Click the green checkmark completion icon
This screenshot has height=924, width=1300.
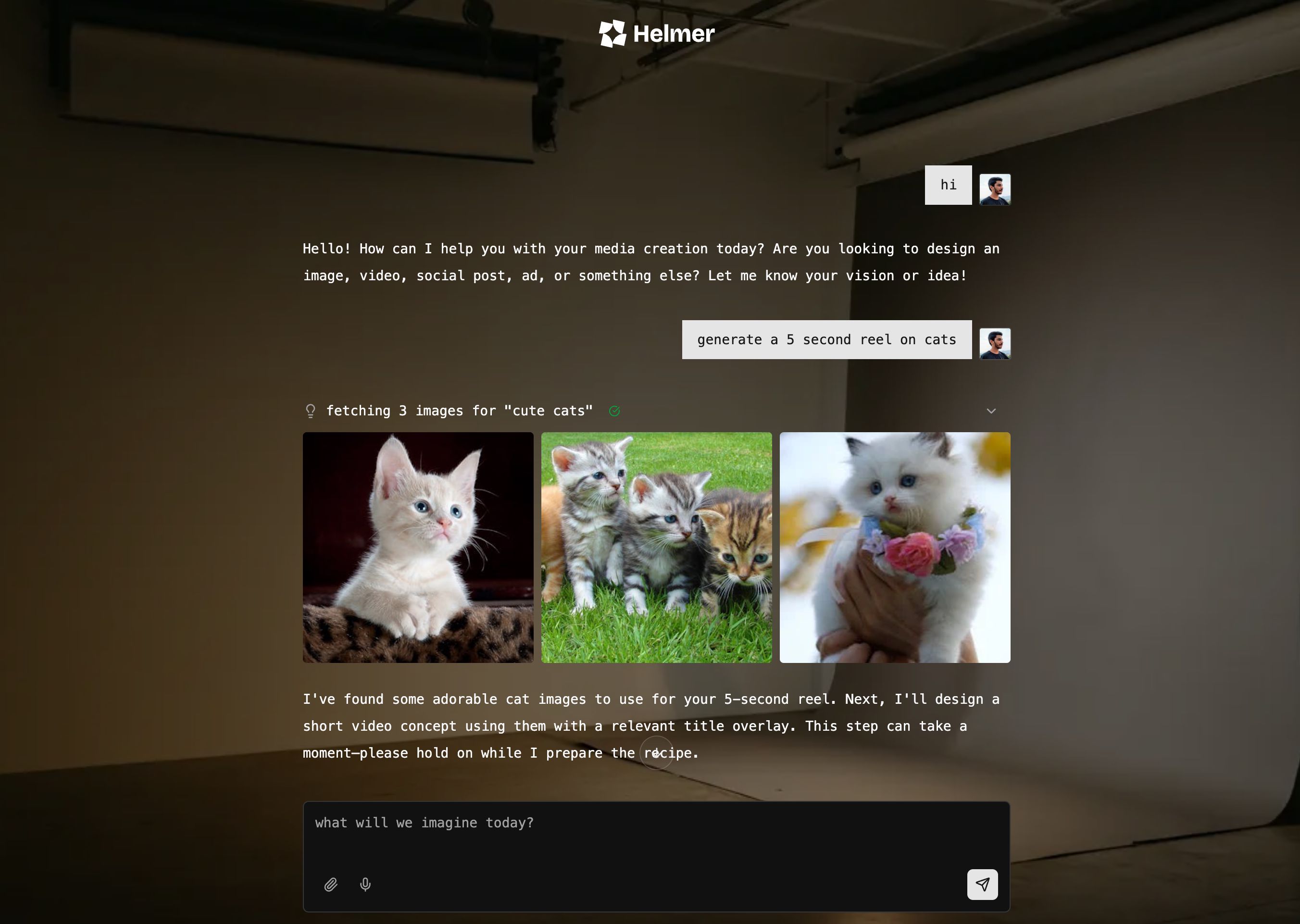click(614, 411)
